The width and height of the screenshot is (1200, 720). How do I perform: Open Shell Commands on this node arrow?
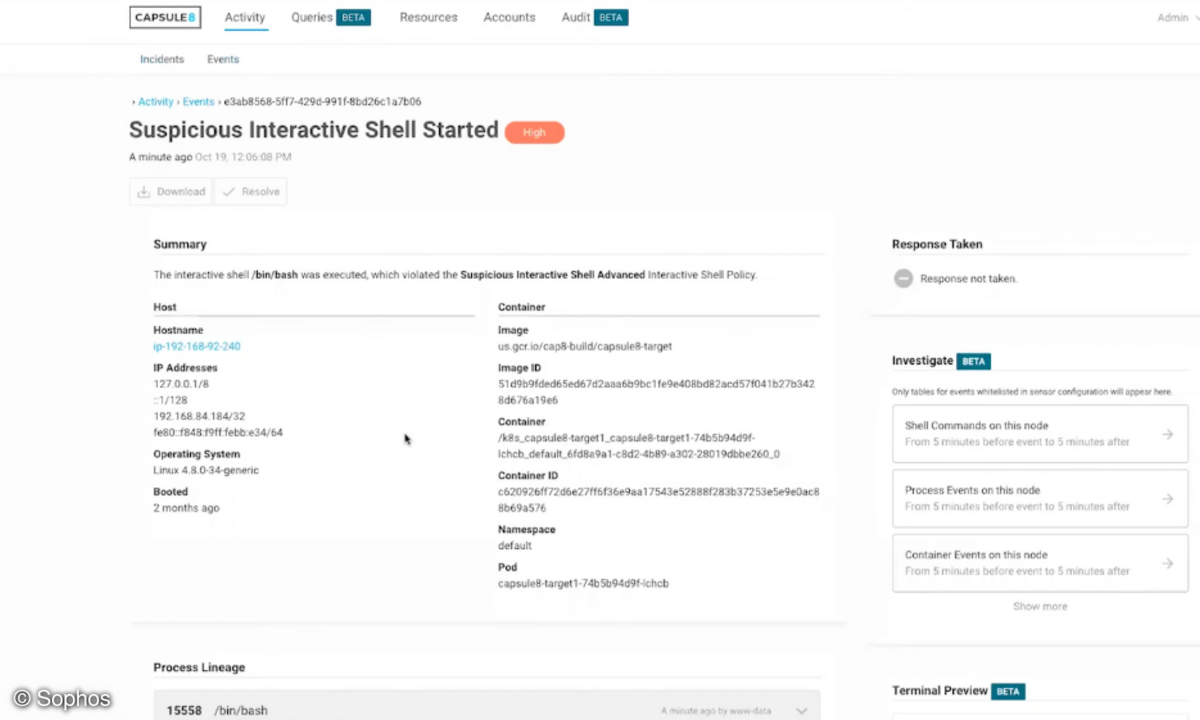click(x=1167, y=434)
